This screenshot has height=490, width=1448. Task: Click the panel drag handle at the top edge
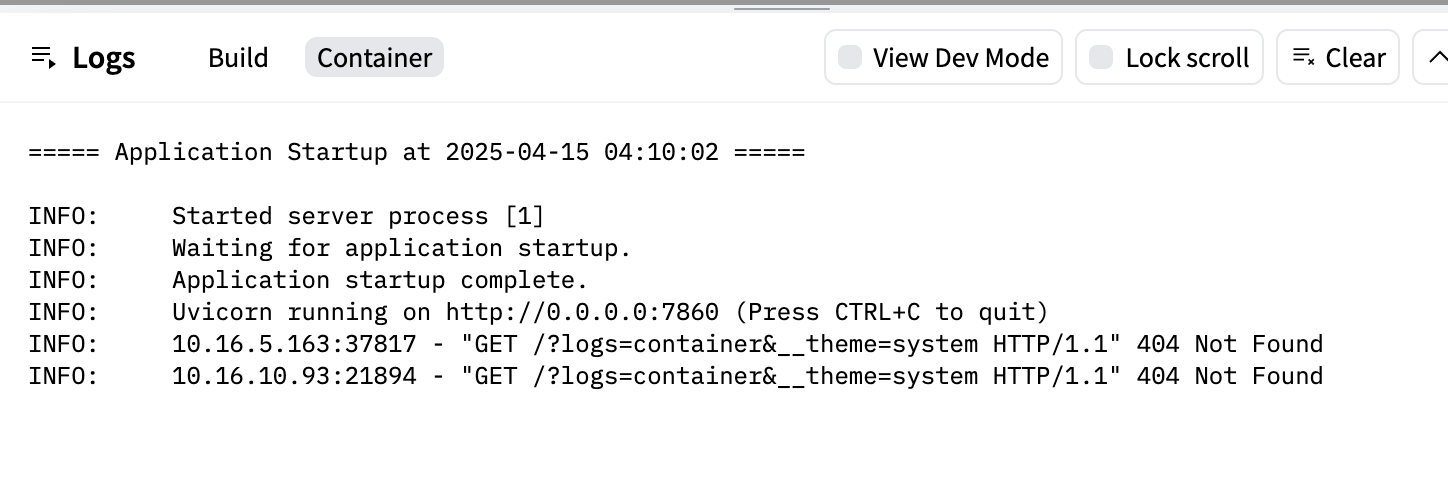(782, 8)
